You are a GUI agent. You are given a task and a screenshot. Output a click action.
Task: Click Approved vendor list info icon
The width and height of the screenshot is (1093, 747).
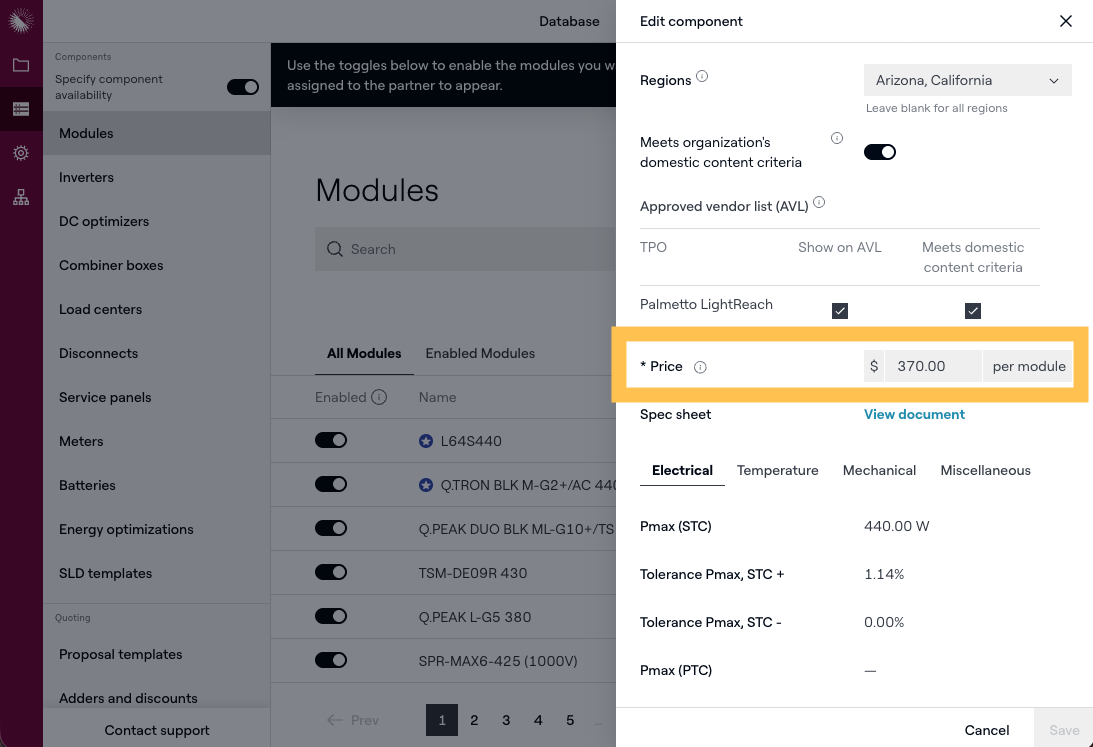coord(819,203)
